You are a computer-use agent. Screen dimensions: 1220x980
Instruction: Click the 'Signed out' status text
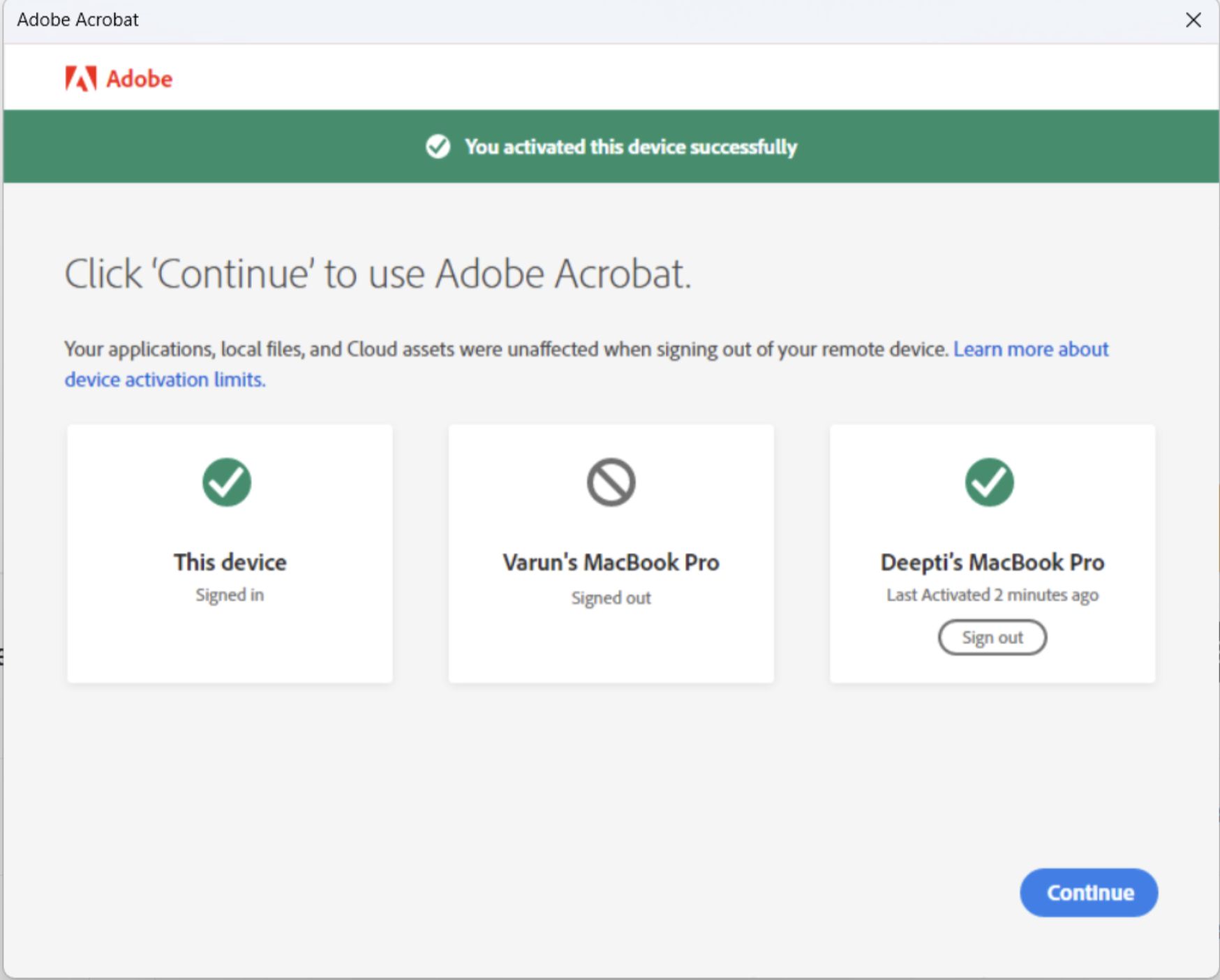point(611,597)
